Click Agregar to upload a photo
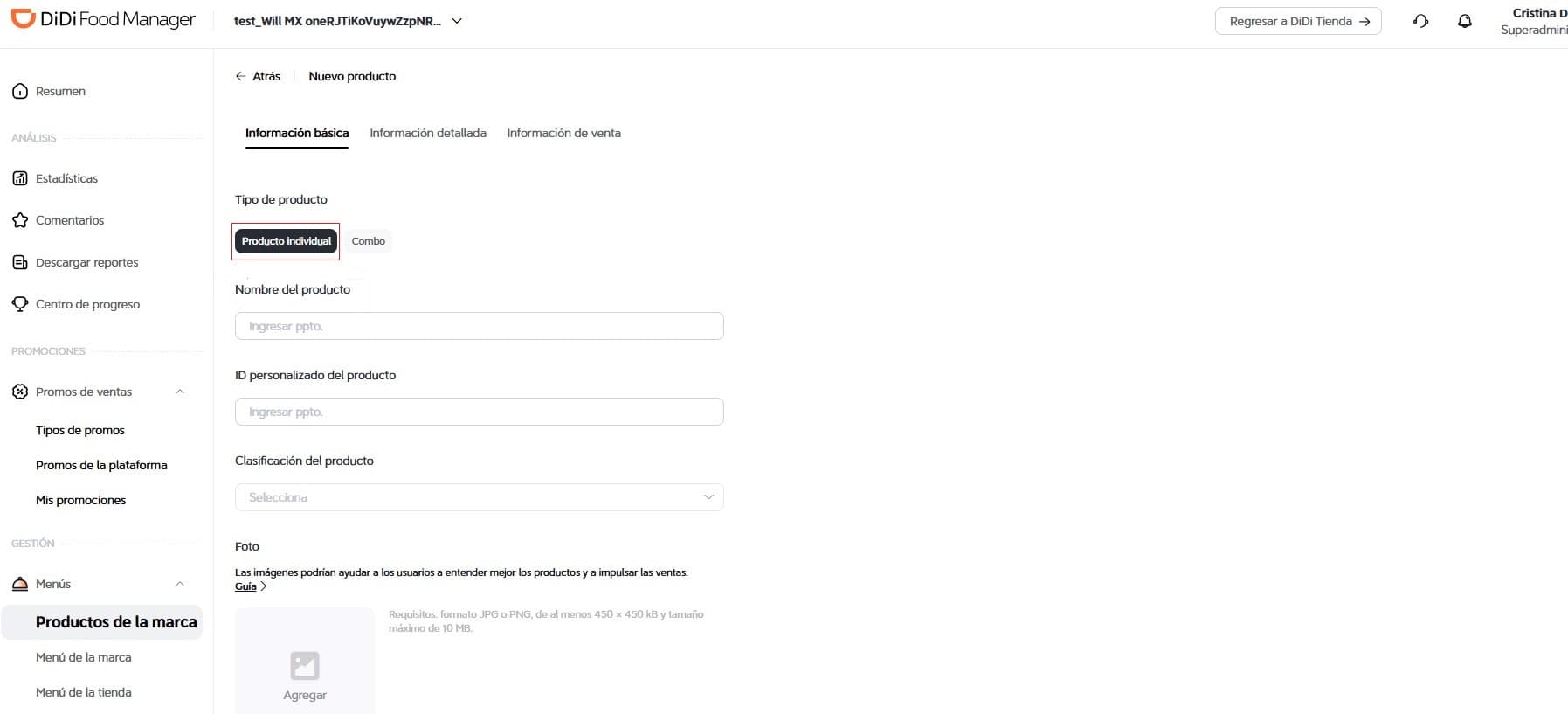The image size is (1568, 714). coord(305,695)
